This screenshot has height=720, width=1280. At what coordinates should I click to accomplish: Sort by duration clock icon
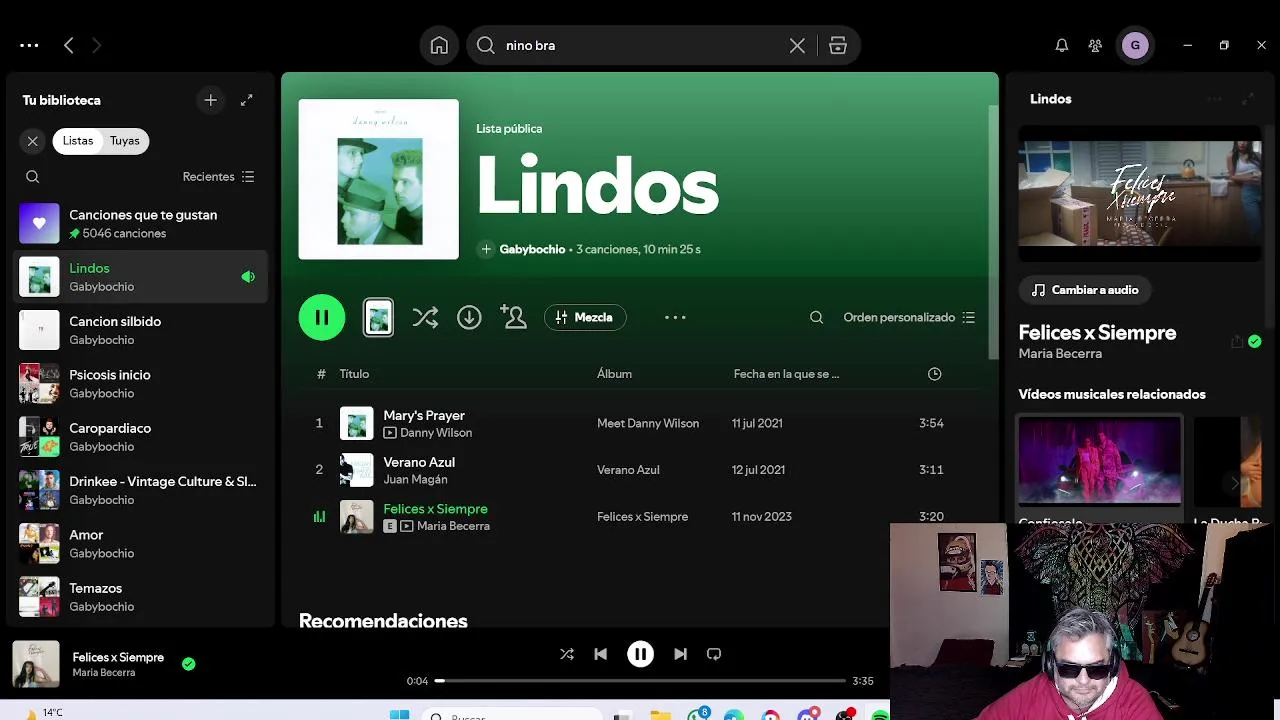pyautogui.click(x=934, y=374)
